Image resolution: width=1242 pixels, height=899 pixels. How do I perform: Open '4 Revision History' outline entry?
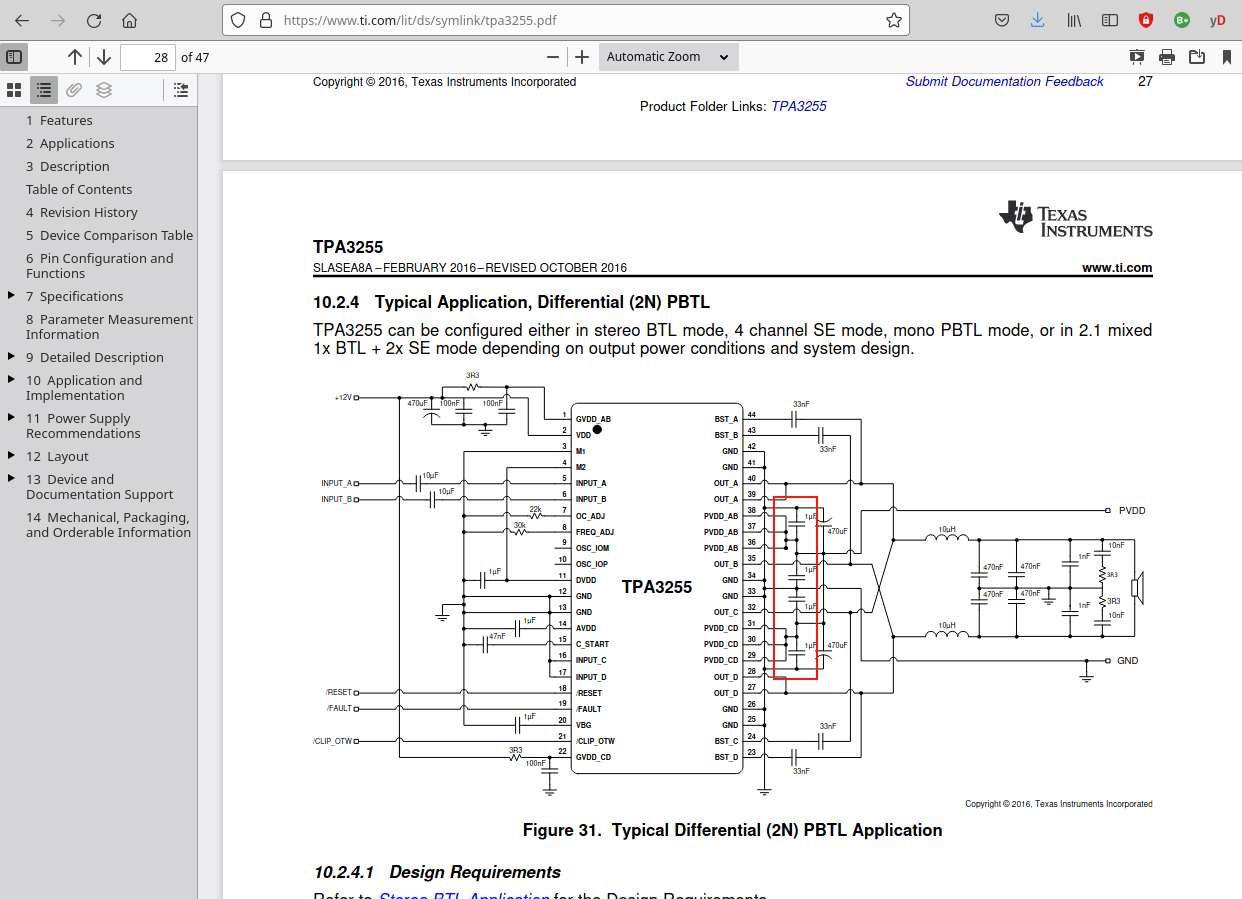point(82,212)
